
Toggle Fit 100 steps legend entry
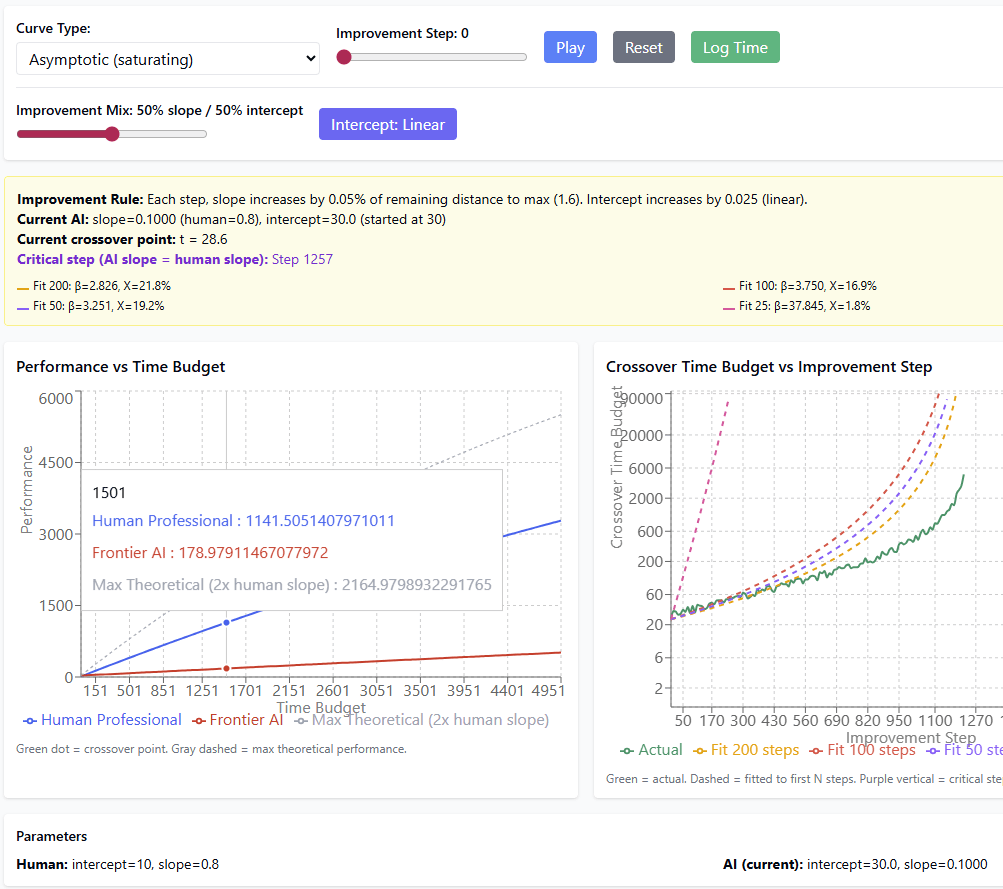pos(862,750)
